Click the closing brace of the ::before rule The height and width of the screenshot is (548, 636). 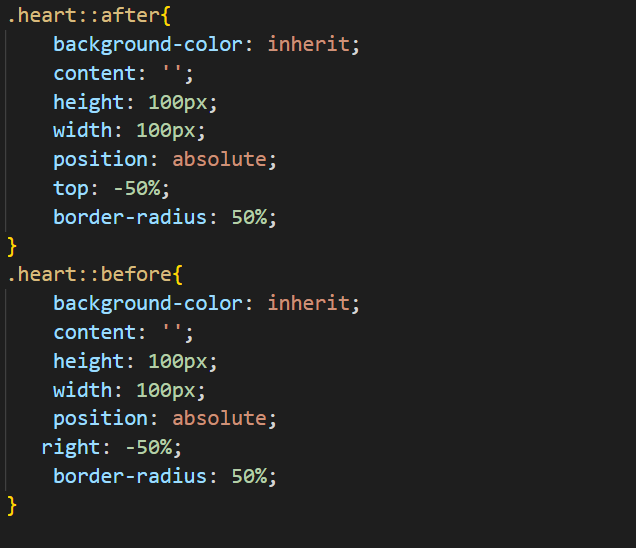[13, 505]
